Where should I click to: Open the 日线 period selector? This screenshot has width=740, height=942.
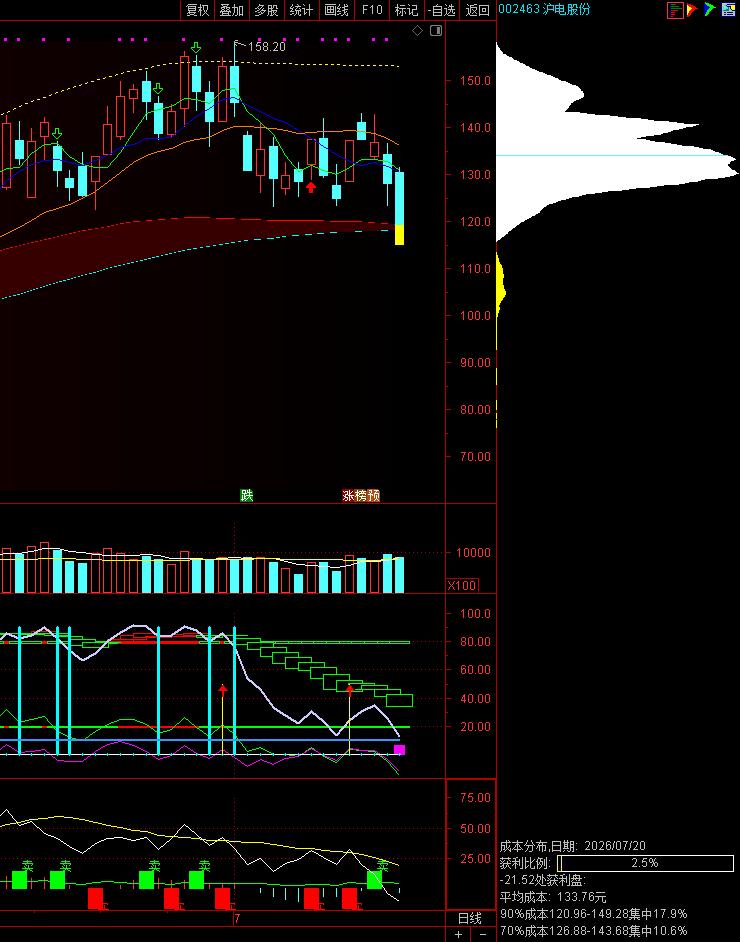tap(470, 918)
